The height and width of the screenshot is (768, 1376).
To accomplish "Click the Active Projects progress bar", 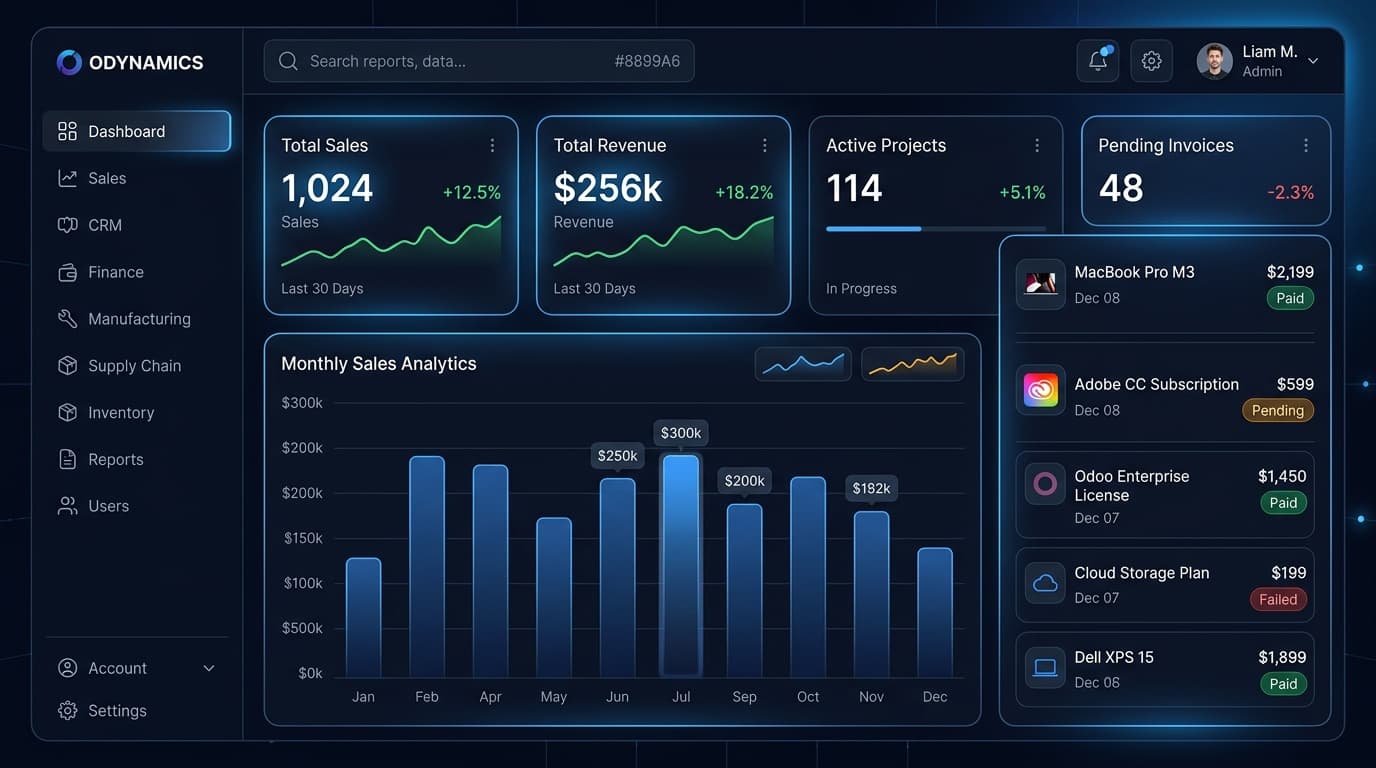I will click(x=936, y=229).
